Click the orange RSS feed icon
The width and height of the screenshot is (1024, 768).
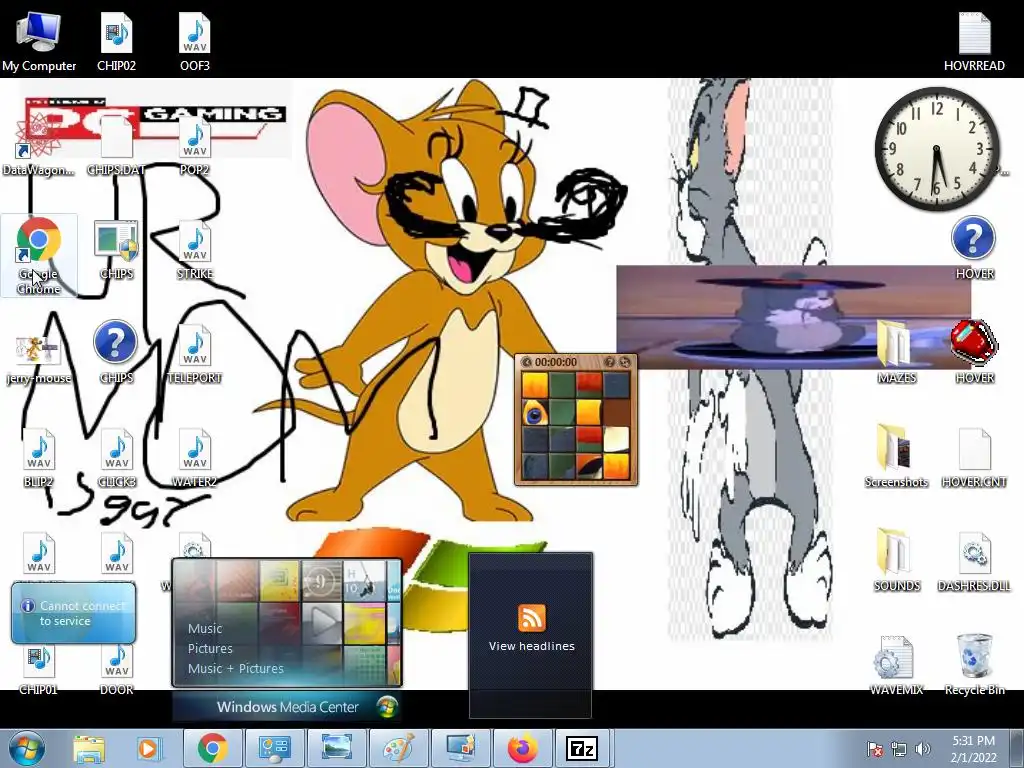(x=531, y=617)
